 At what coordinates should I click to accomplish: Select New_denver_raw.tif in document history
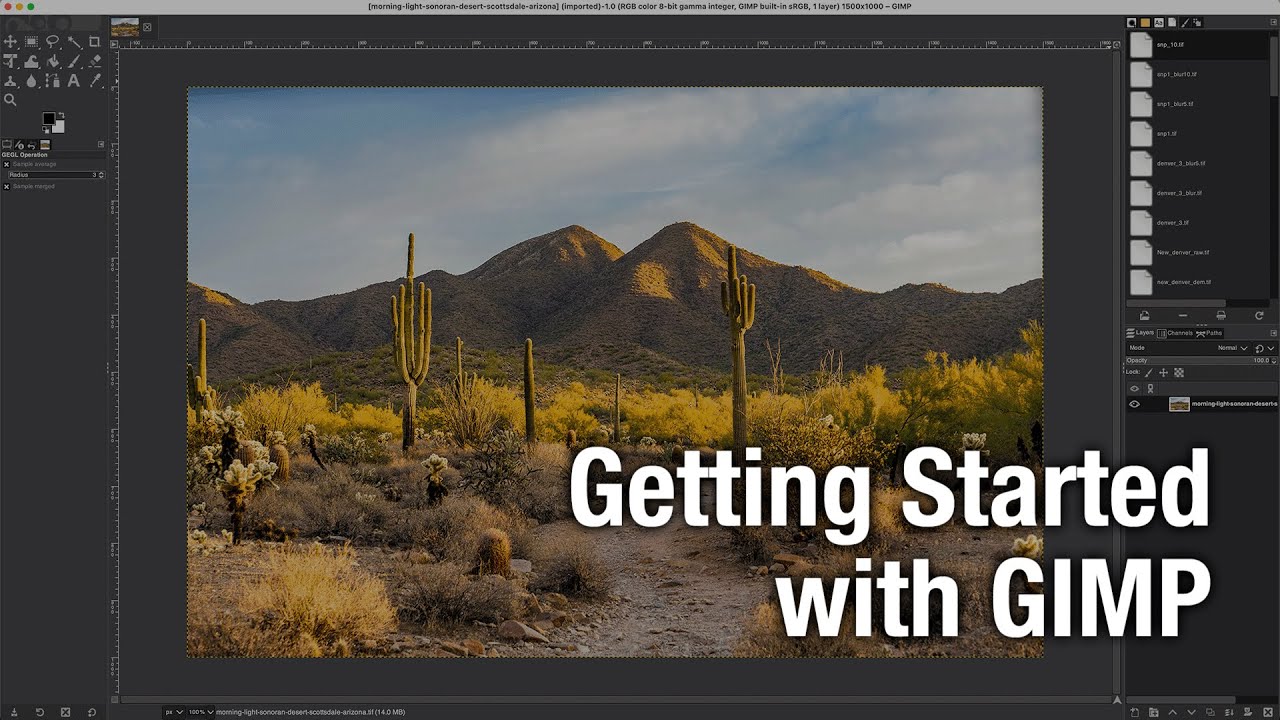[1198, 252]
